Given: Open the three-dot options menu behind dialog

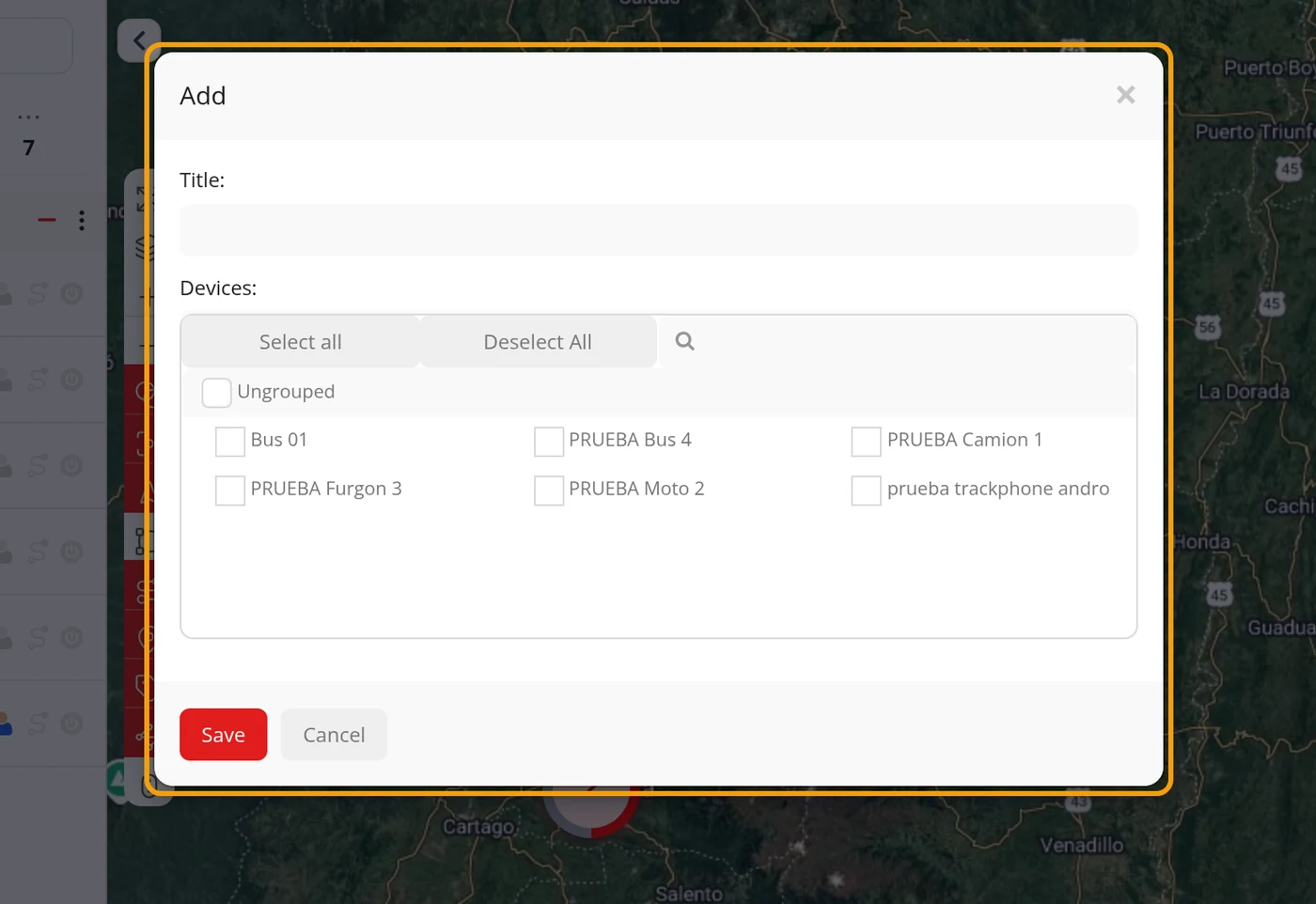Looking at the screenshot, I should click(82, 220).
